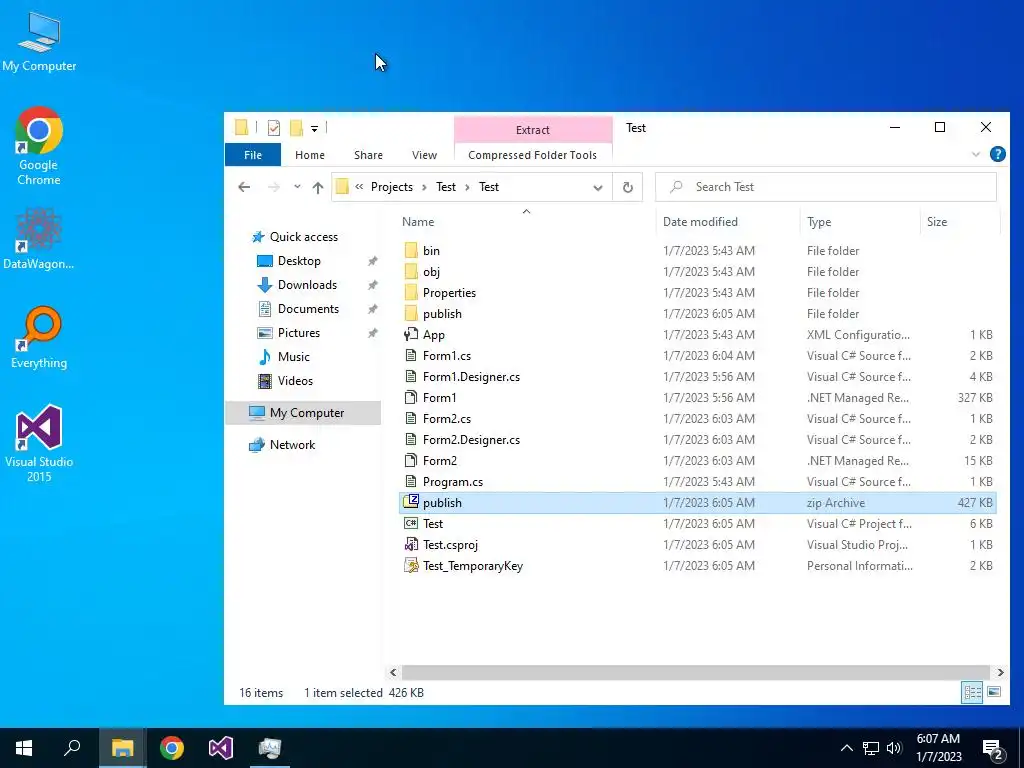Switch to Large icons view button
1024x768 pixels.
point(994,692)
